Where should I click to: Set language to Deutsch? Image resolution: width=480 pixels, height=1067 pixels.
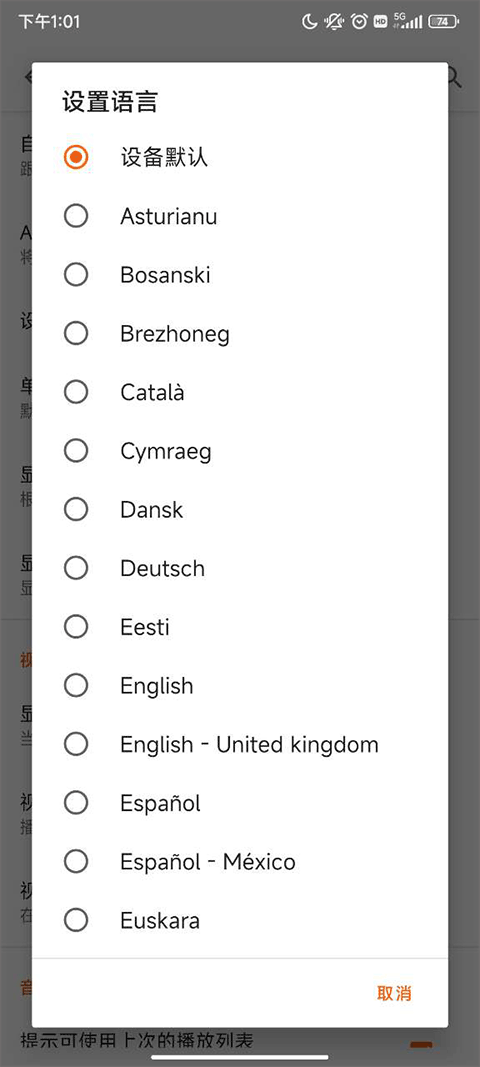tap(240, 568)
